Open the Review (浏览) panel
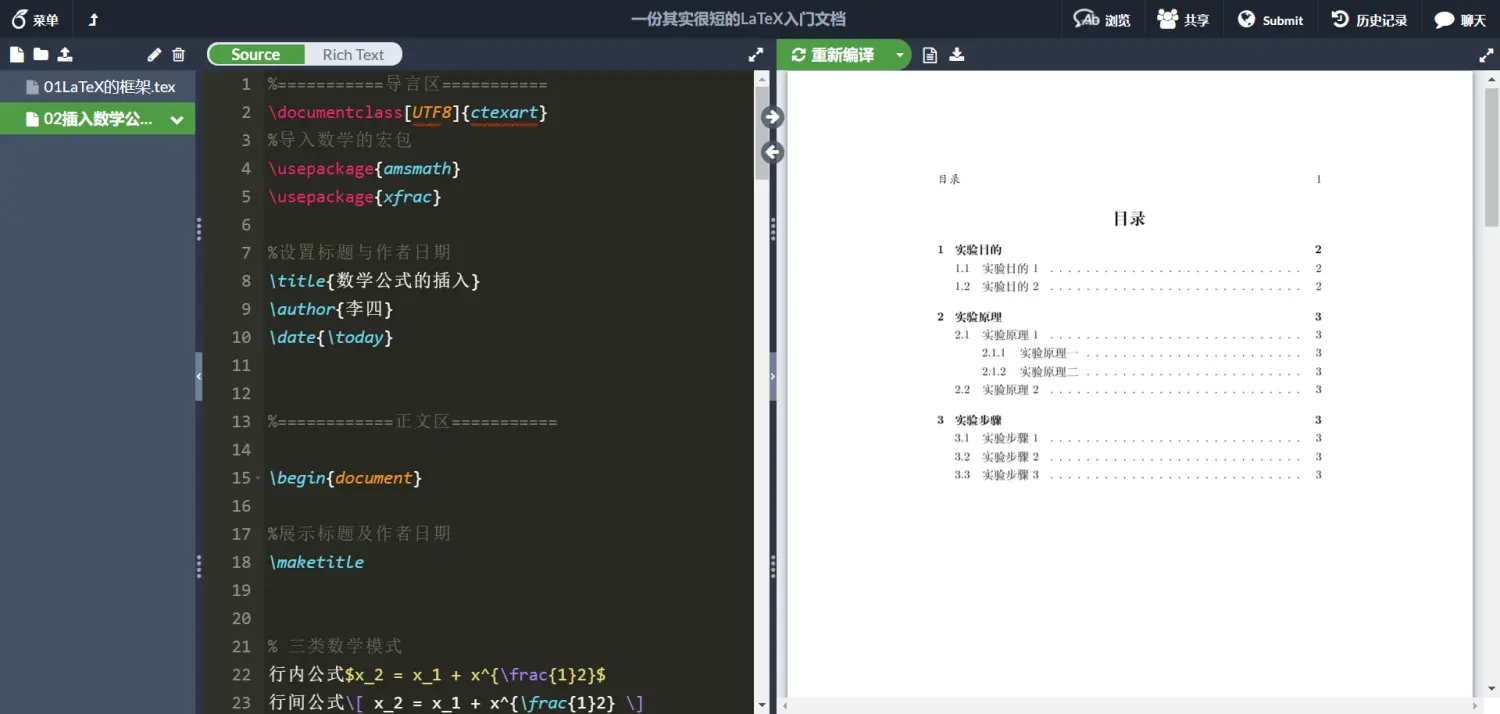Image resolution: width=1500 pixels, height=714 pixels. 1102,20
